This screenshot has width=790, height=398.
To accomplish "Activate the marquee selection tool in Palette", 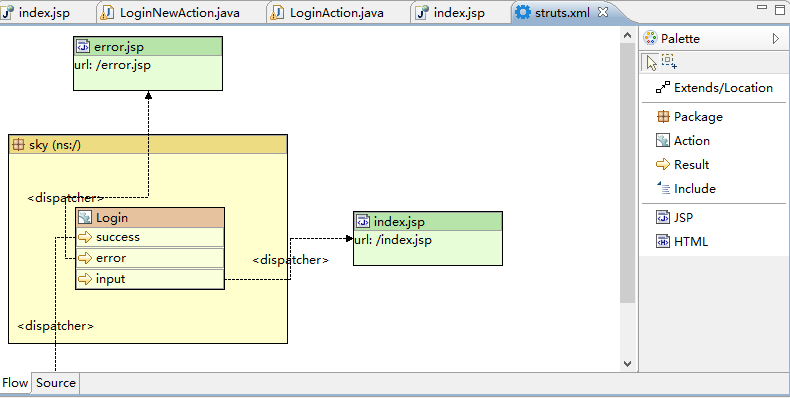I will (670, 62).
